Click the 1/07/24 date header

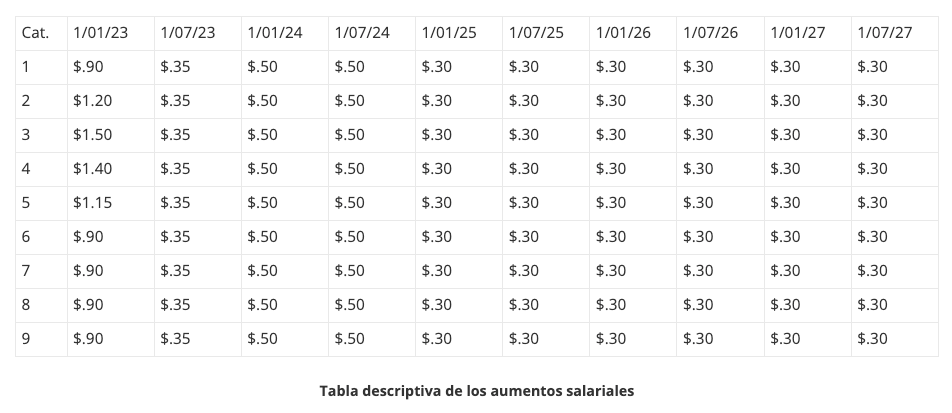(x=372, y=33)
